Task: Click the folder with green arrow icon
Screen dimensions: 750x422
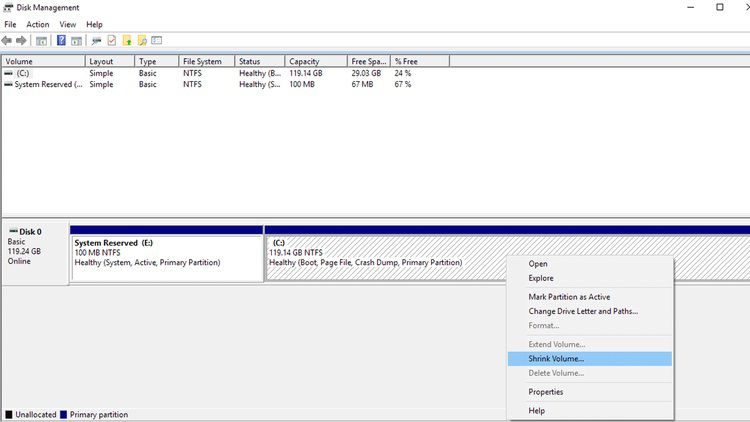Action: pos(127,40)
